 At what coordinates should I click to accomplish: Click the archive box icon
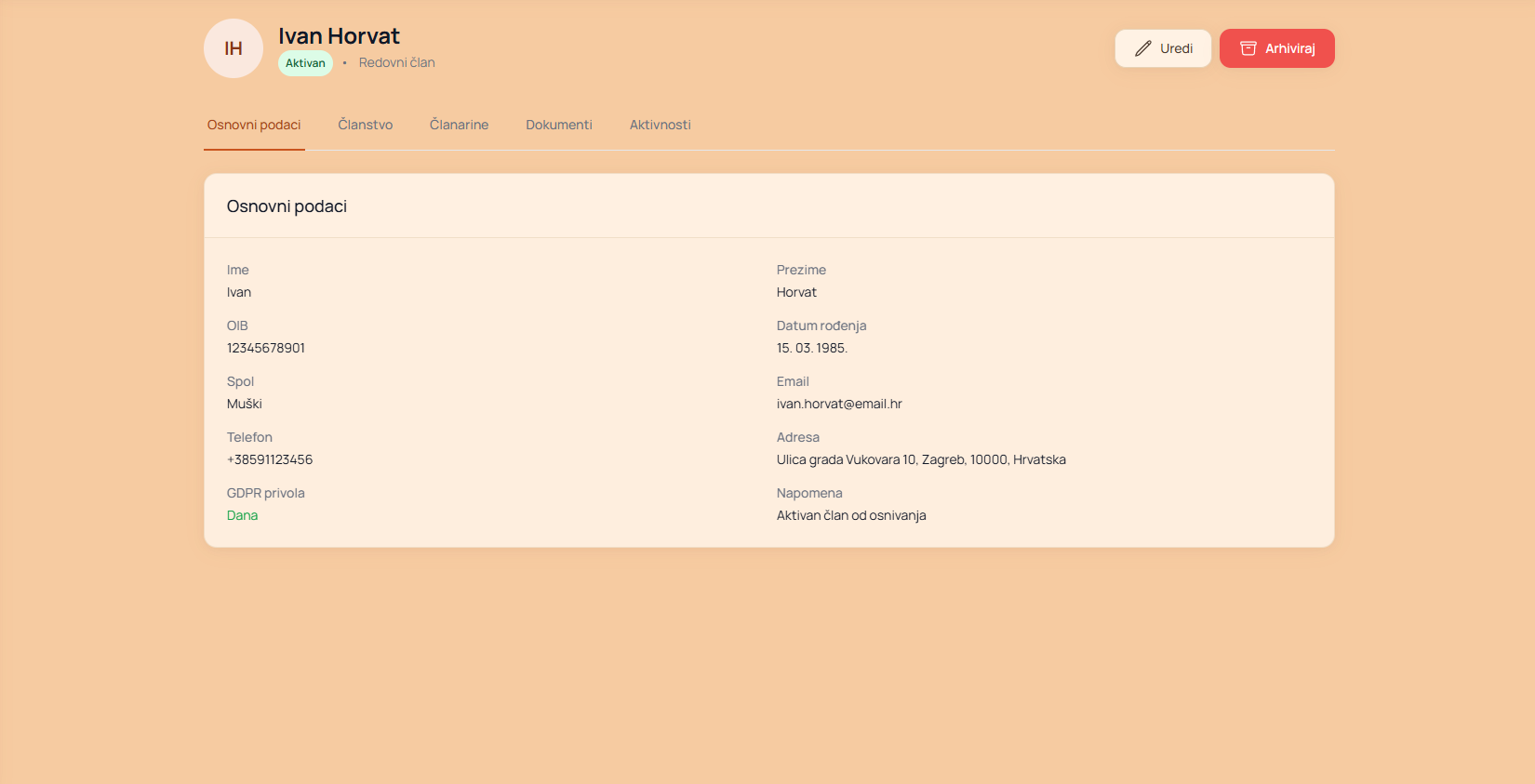1248,48
